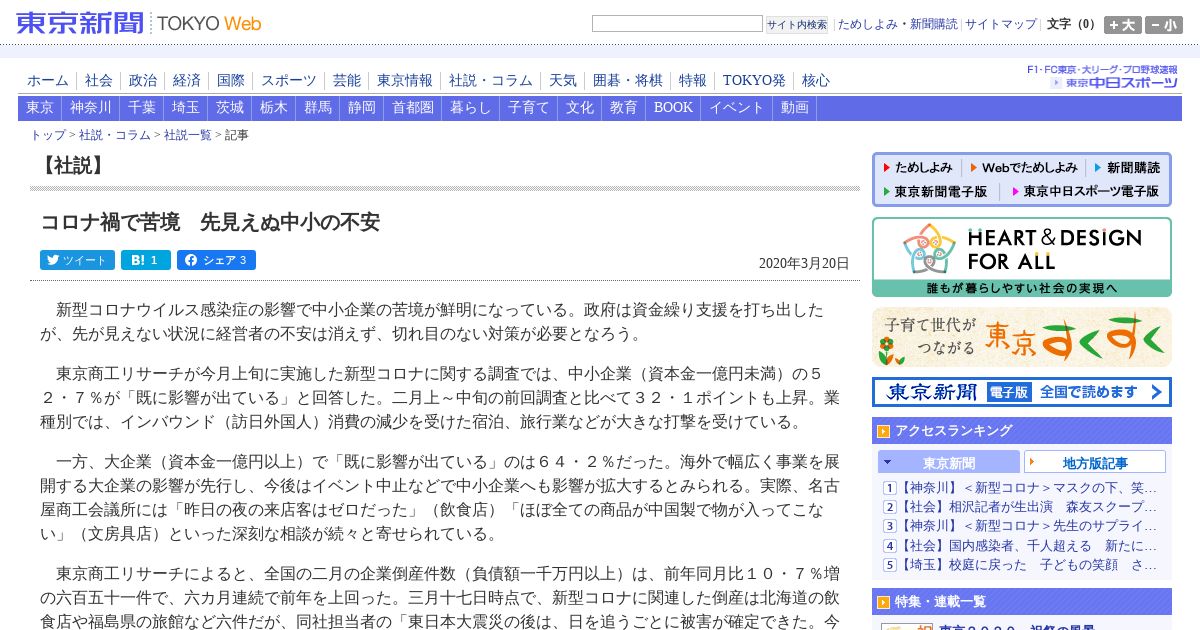1200x630 pixels.
Task: Open 社説・コラム in top menu
Action: pos(491,81)
